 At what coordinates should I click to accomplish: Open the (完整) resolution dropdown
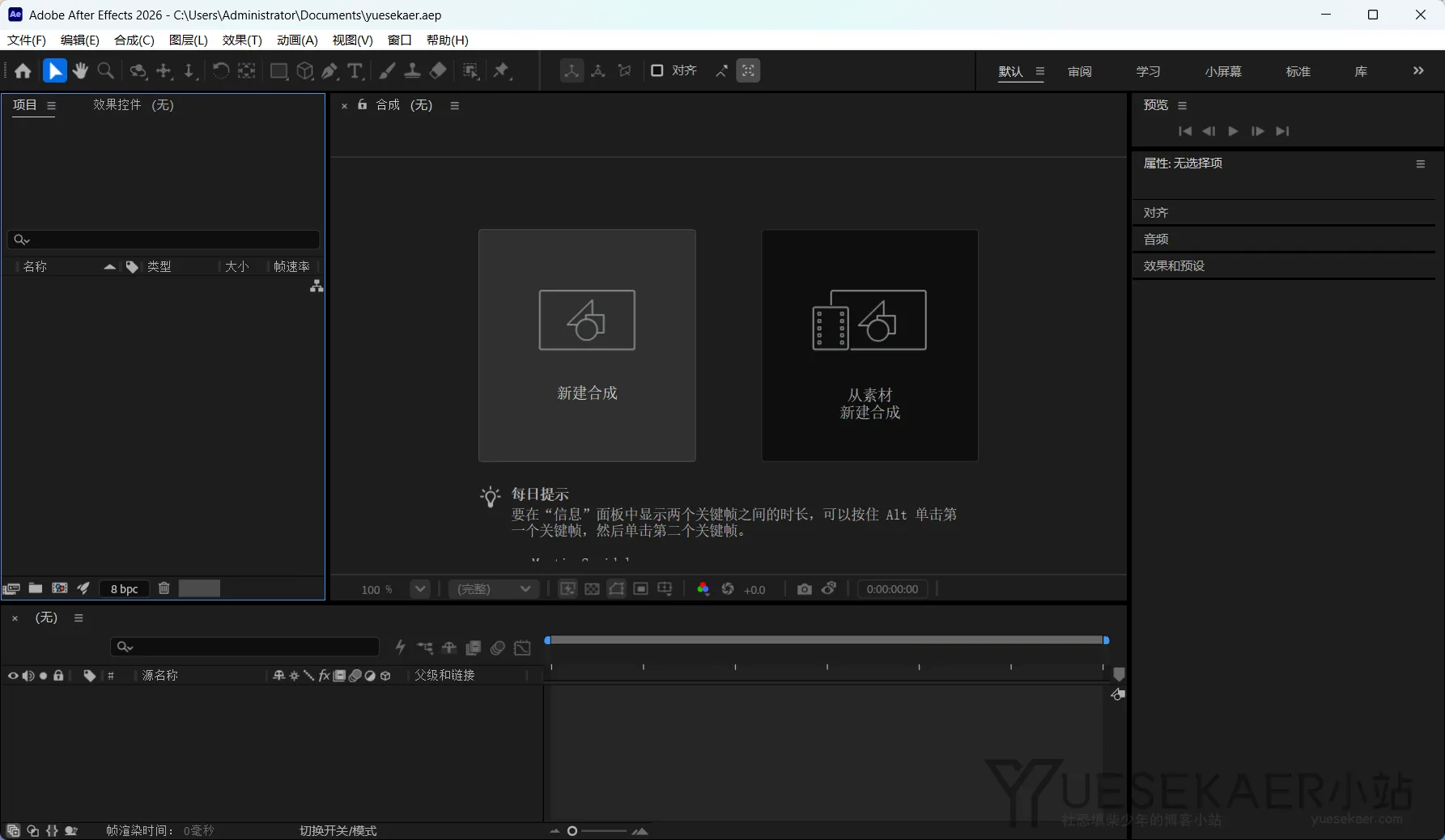point(494,589)
